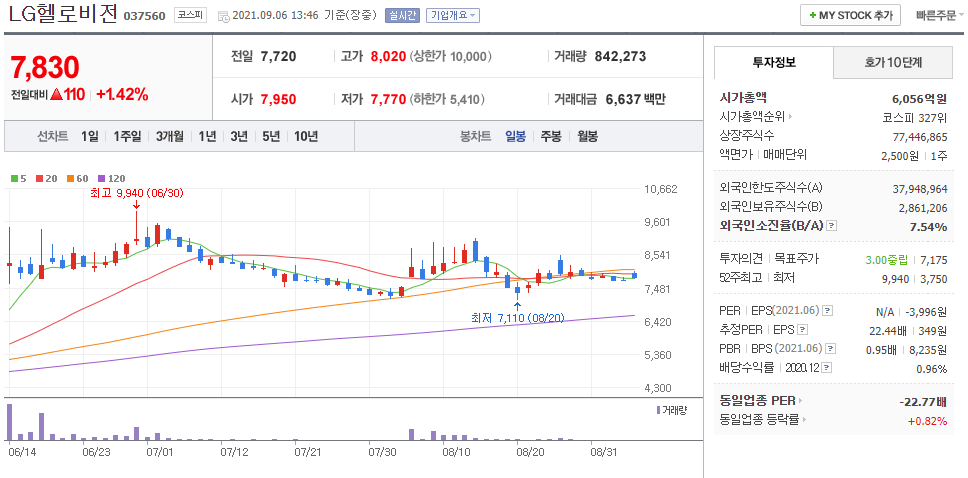Click the green 5-day moving average swatch
This screenshot has height=478, width=968.
point(15,178)
